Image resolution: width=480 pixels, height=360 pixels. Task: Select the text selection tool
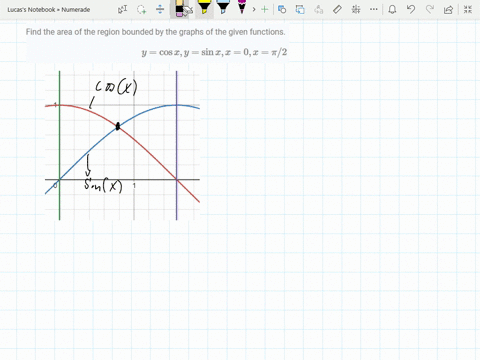click(123, 9)
